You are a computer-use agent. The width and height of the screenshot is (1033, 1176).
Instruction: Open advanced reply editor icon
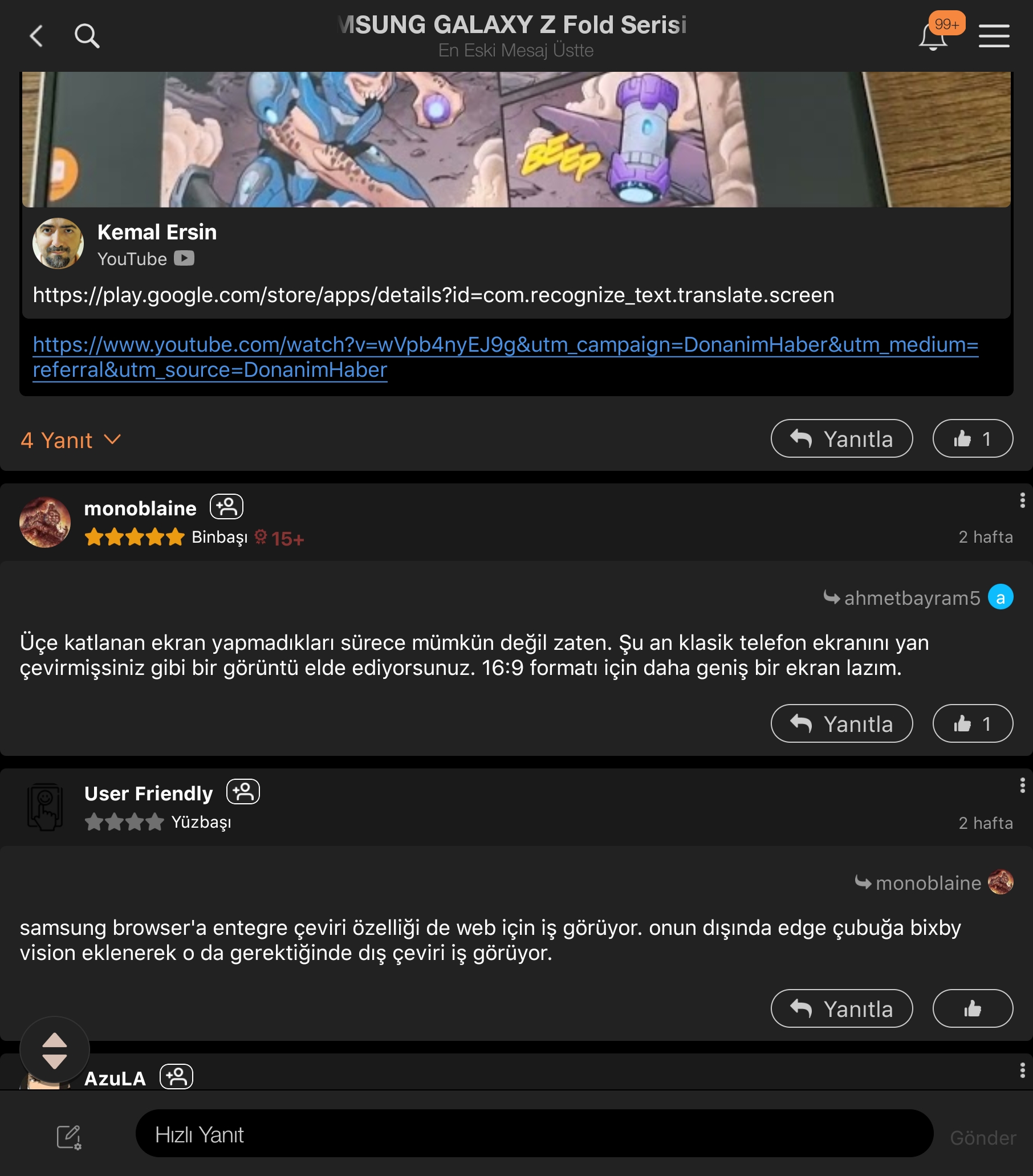pos(69,1137)
